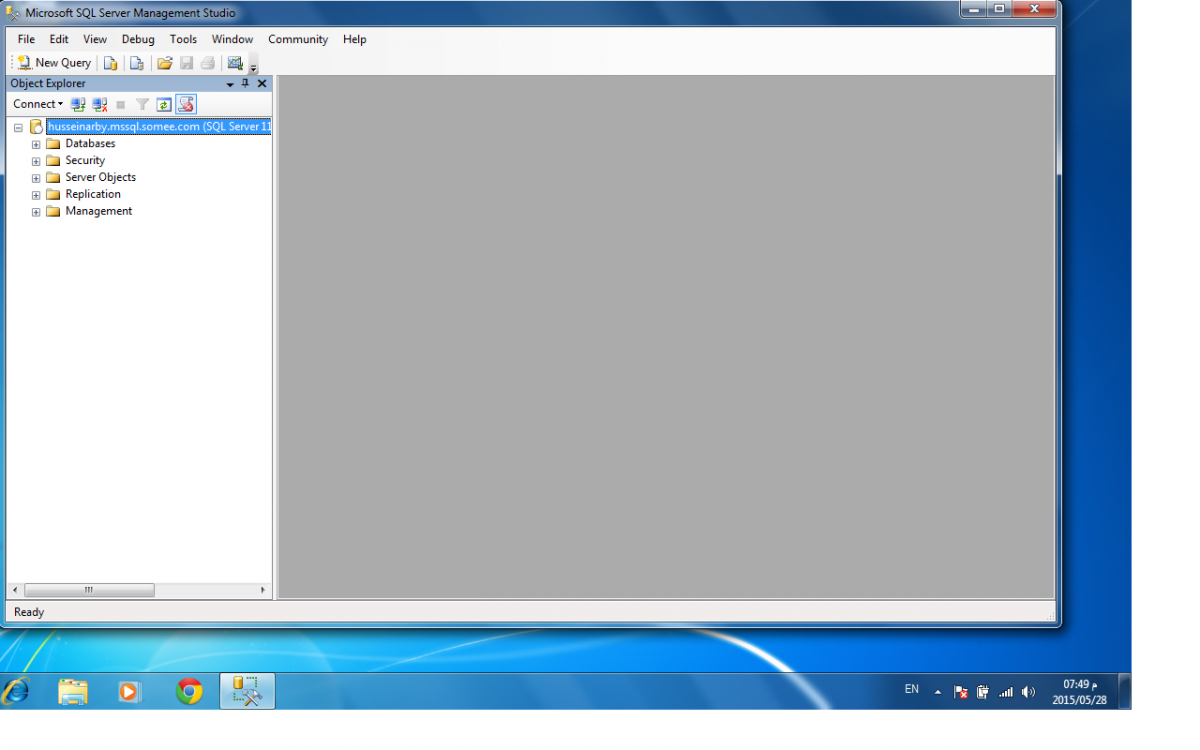The height and width of the screenshot is (750, 1200).
Task: Click the volume speaker icon
Action: (1028, 692)
